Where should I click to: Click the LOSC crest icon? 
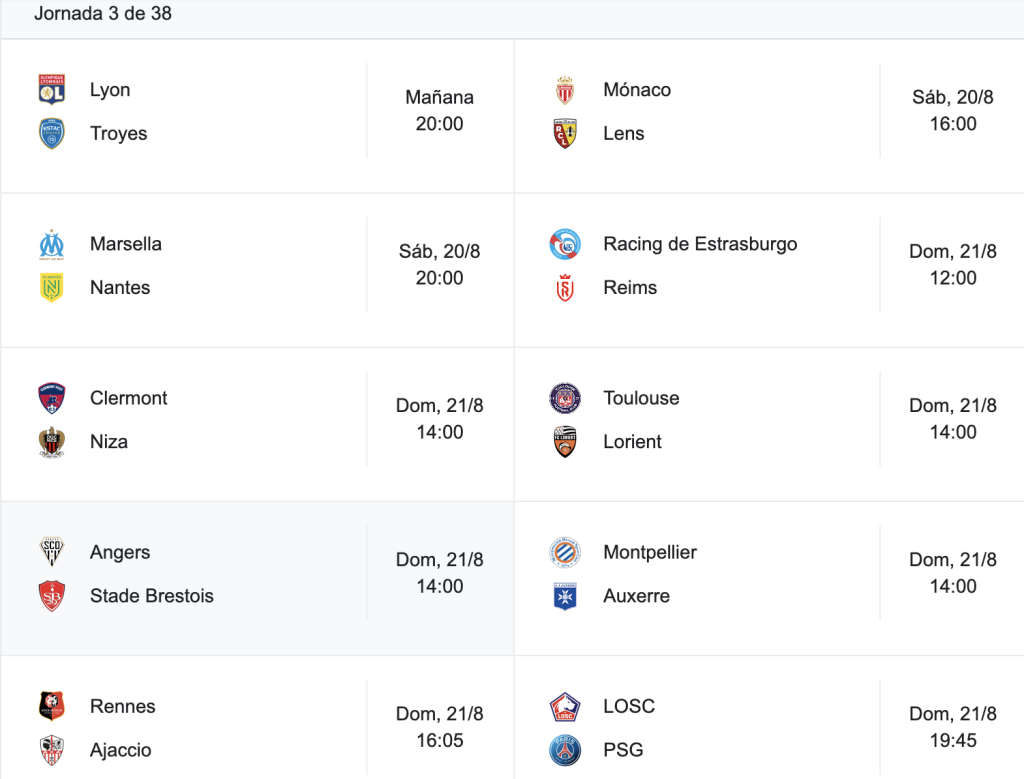[565, 707]
